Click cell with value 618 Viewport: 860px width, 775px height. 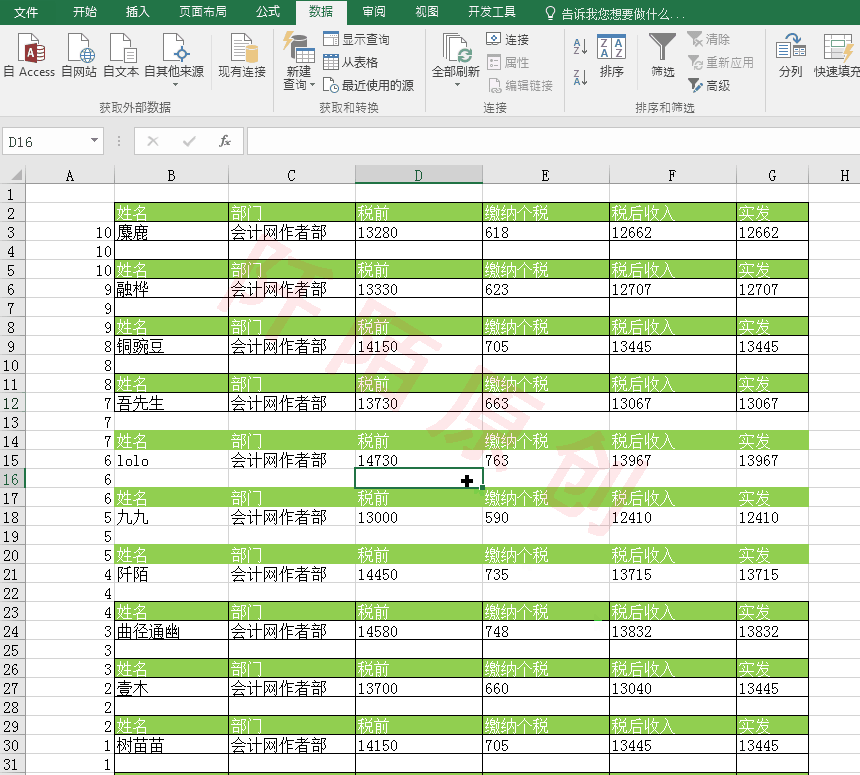coord(546,232)
